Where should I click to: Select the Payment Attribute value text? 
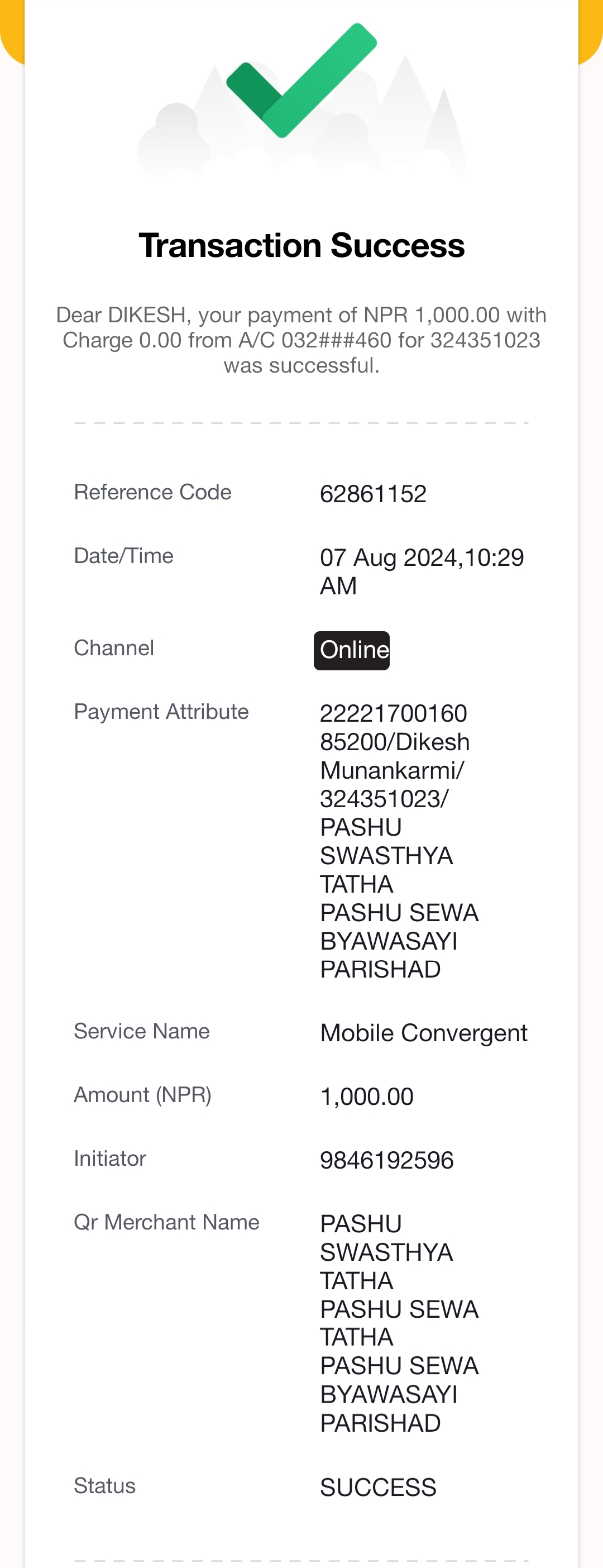pos(399,841)
